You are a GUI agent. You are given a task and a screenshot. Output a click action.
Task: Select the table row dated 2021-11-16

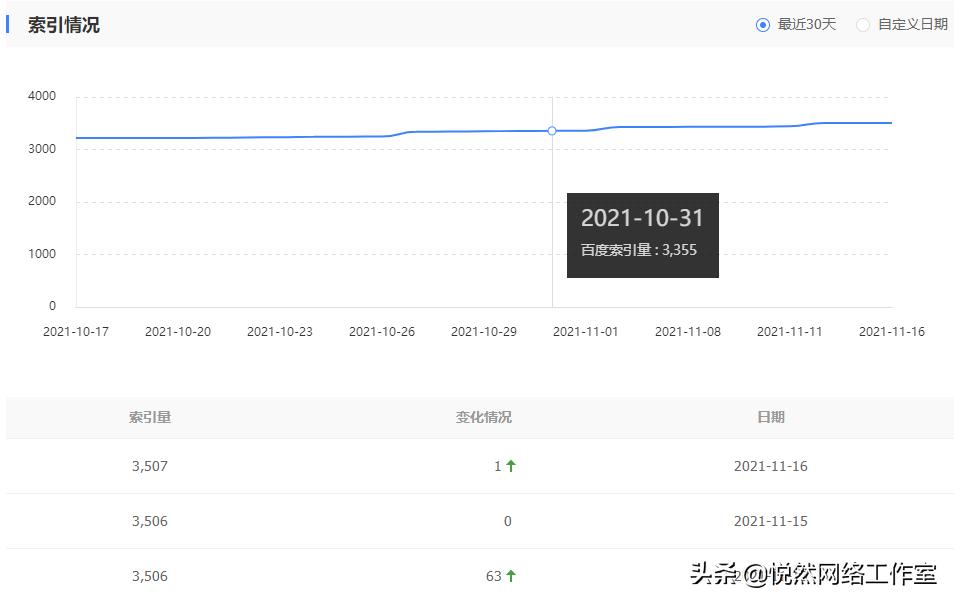479,465
